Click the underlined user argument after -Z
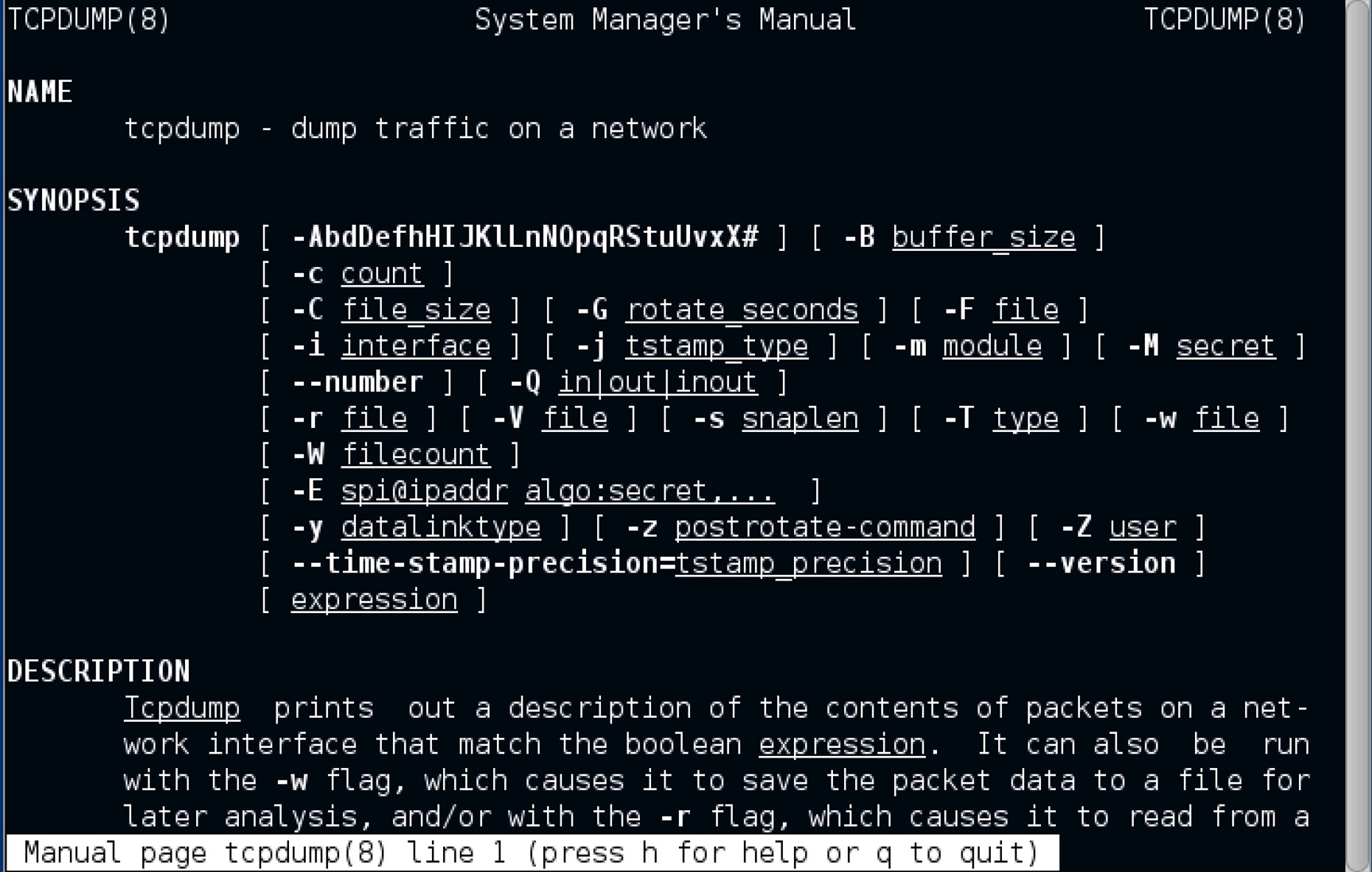Screen dimensions: 1372x872 point(1142,527)
